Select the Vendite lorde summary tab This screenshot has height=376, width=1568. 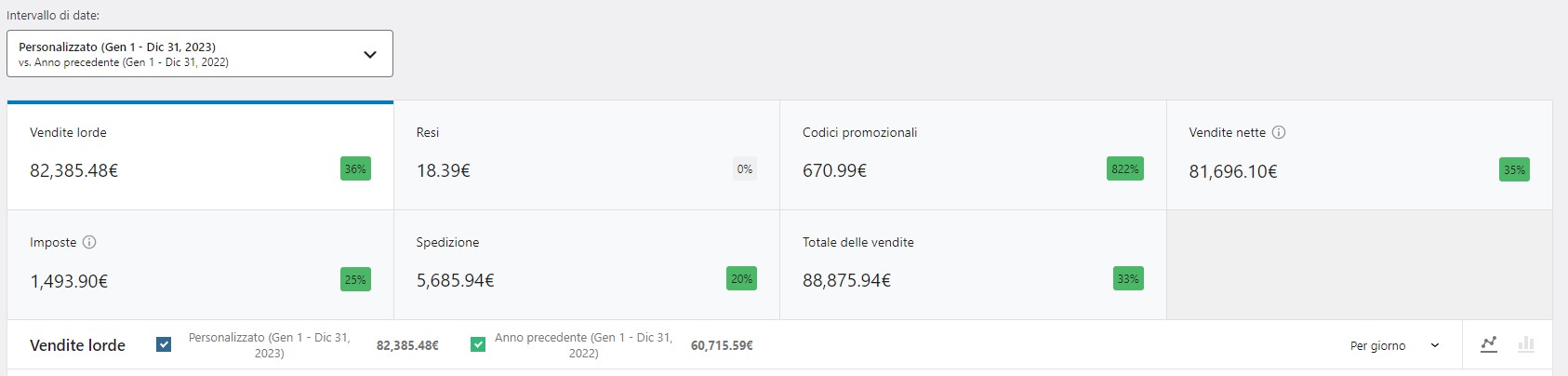tap(200, 155)
